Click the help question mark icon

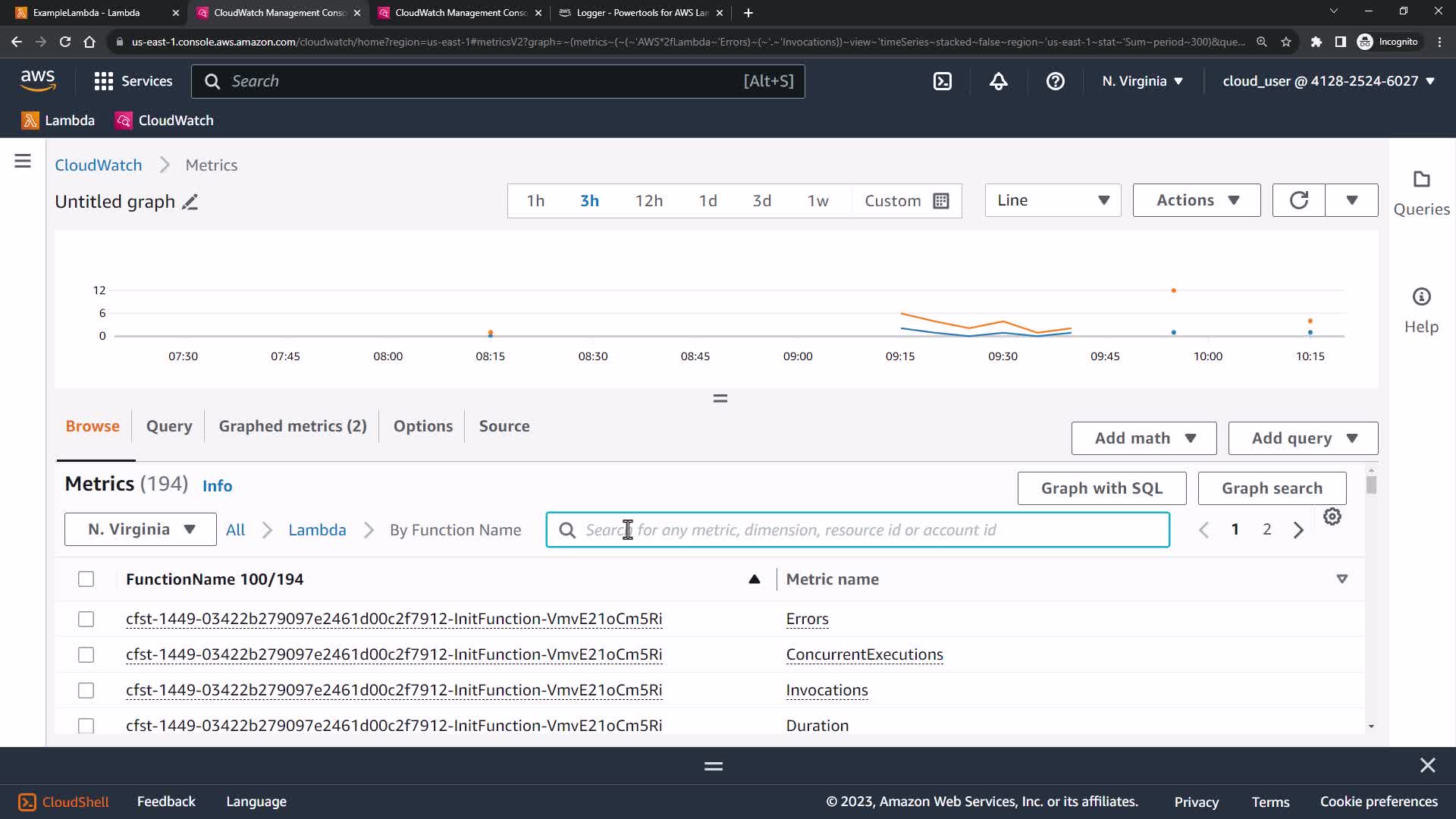[1055, 81]
